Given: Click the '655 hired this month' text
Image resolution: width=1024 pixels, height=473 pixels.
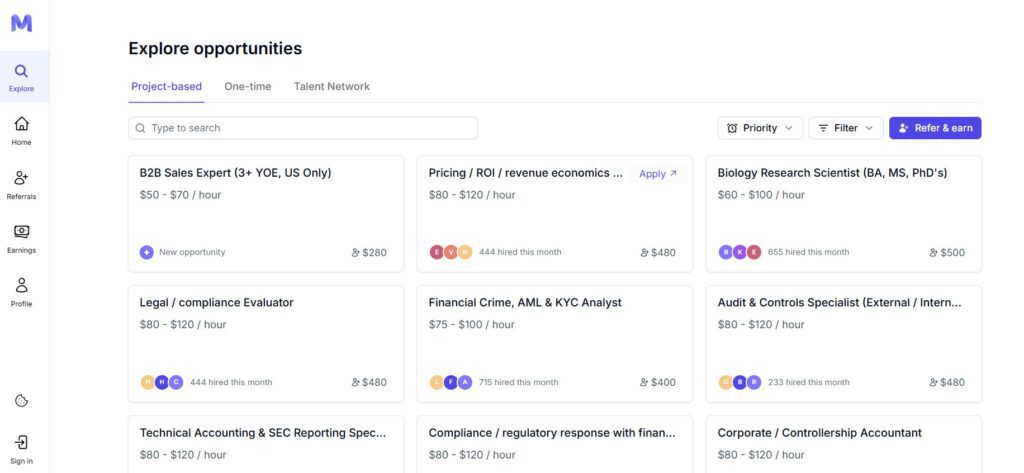Looking at the screenshot, I should pyautogui.click(x=808, y=252).
